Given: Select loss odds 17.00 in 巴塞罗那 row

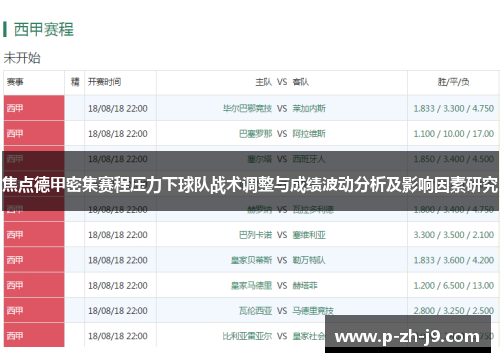Looking at the screenshot, I should (483, 134).
